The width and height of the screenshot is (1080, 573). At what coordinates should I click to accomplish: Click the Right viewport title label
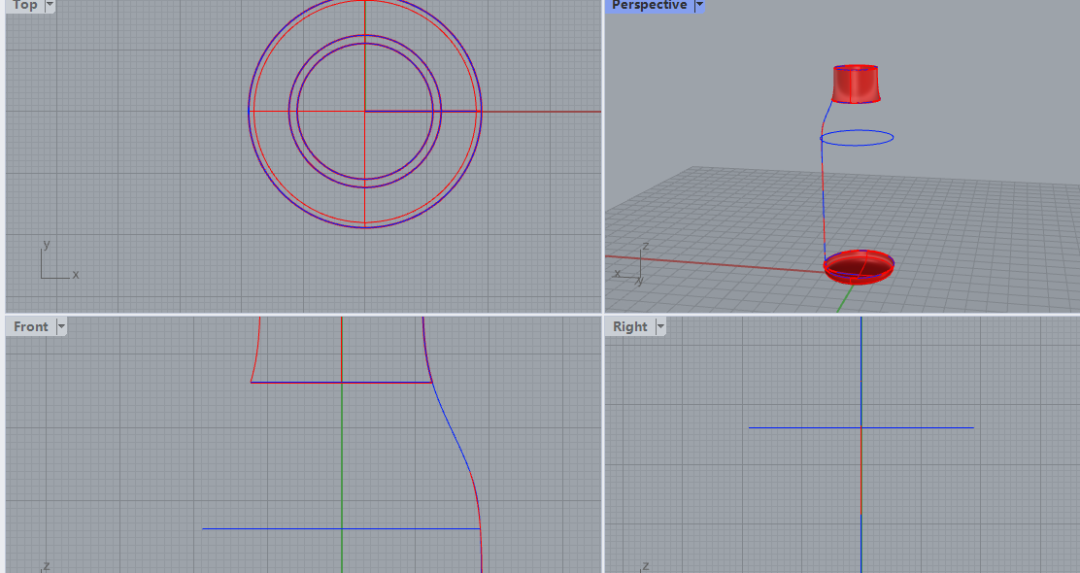(x=630, y=326)
